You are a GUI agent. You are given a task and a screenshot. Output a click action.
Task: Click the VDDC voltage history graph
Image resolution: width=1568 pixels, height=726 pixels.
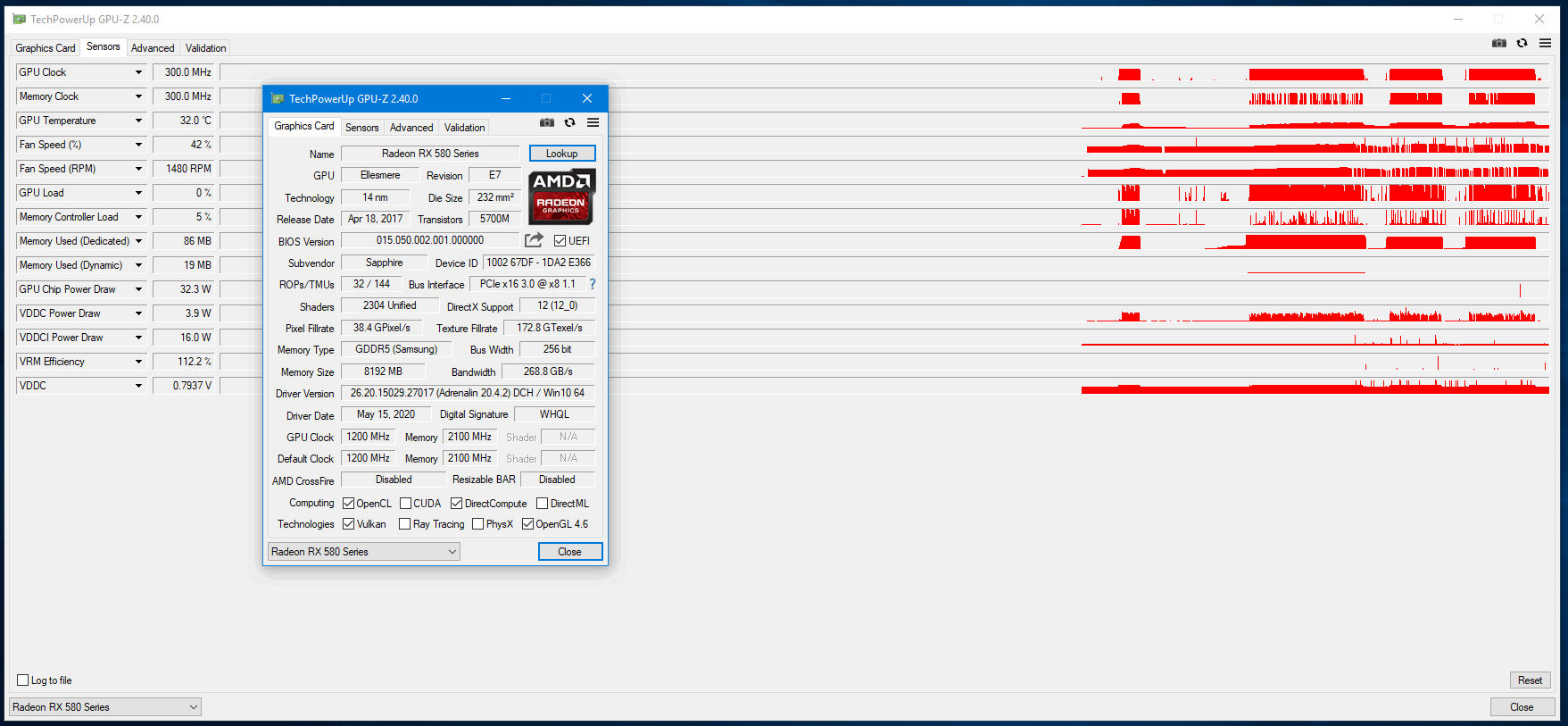885,386
